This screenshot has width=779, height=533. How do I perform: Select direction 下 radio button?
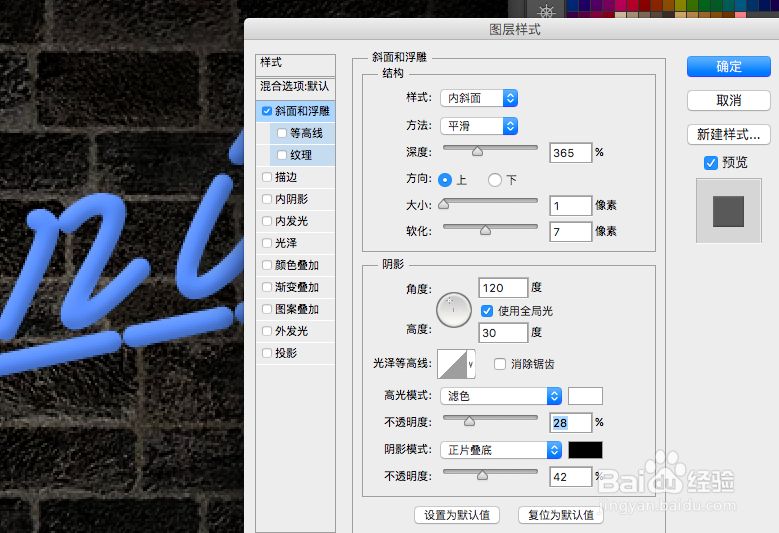494,180
